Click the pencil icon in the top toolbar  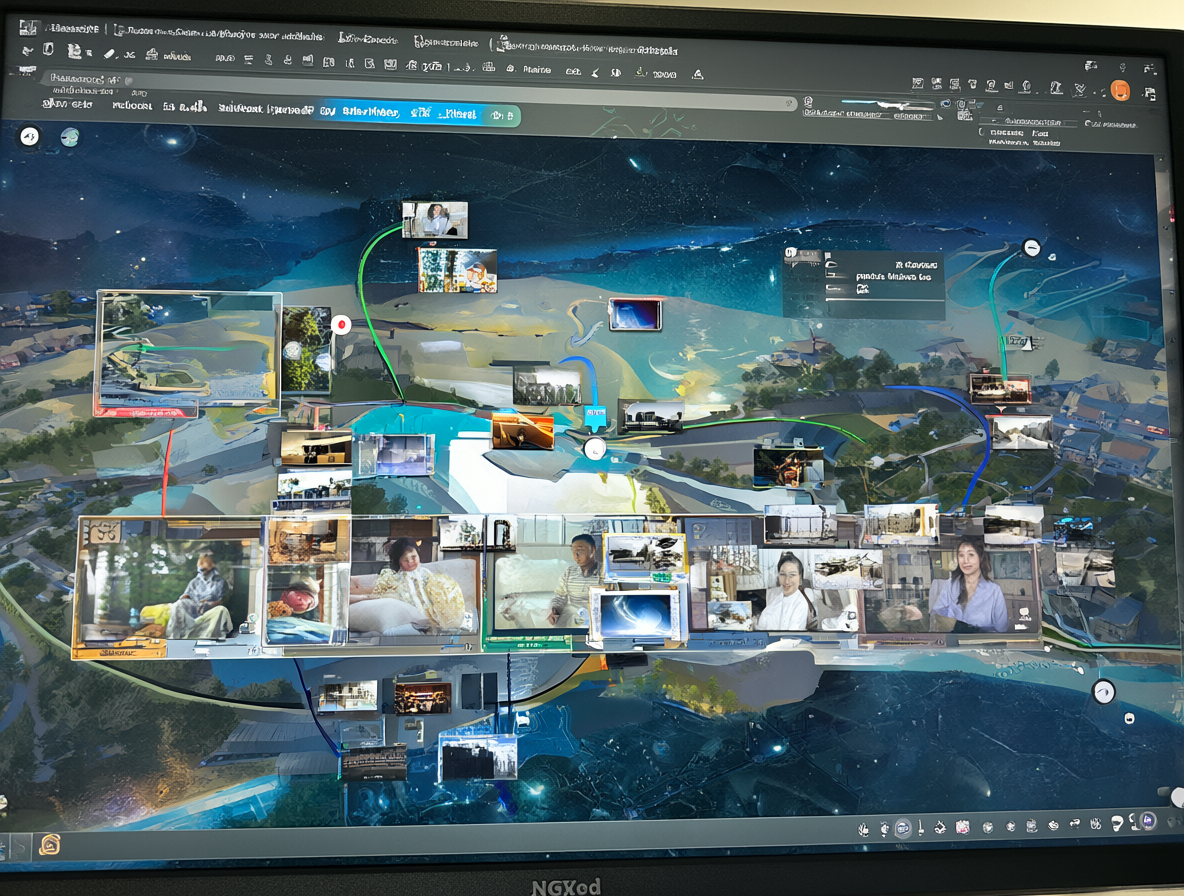[109, 54]
